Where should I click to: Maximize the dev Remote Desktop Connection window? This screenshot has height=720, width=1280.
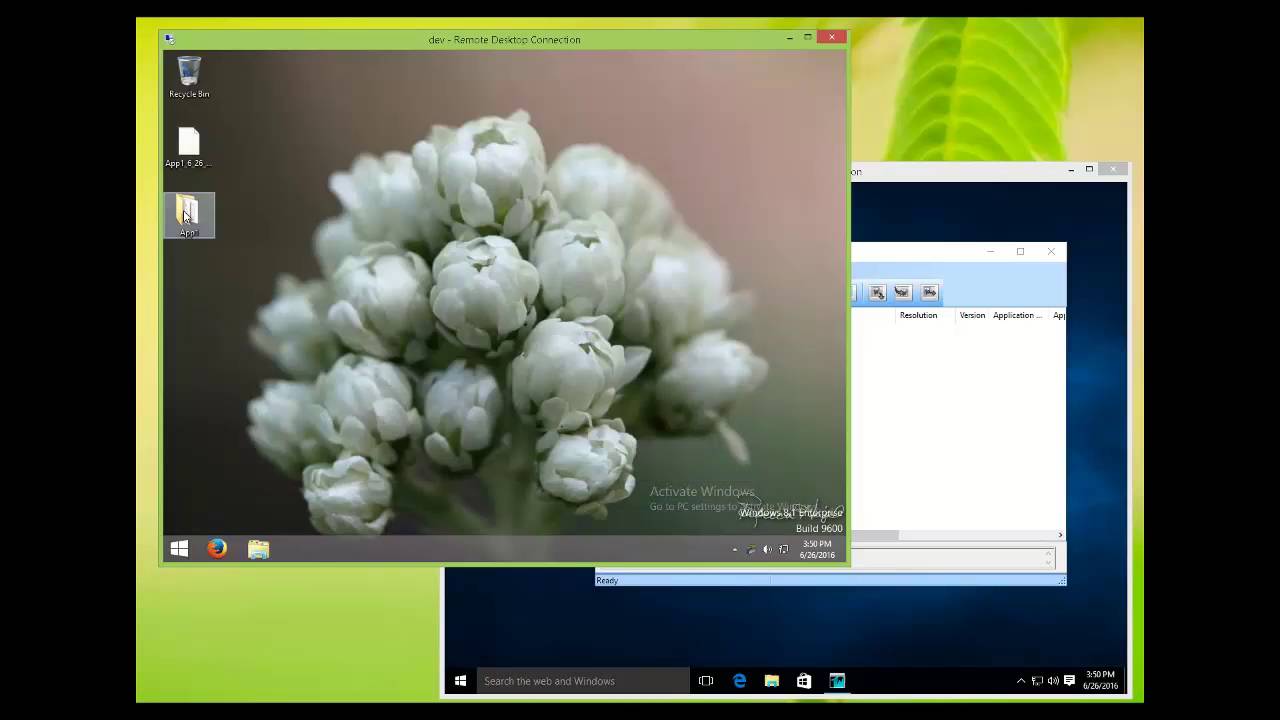tap(808, 38)
